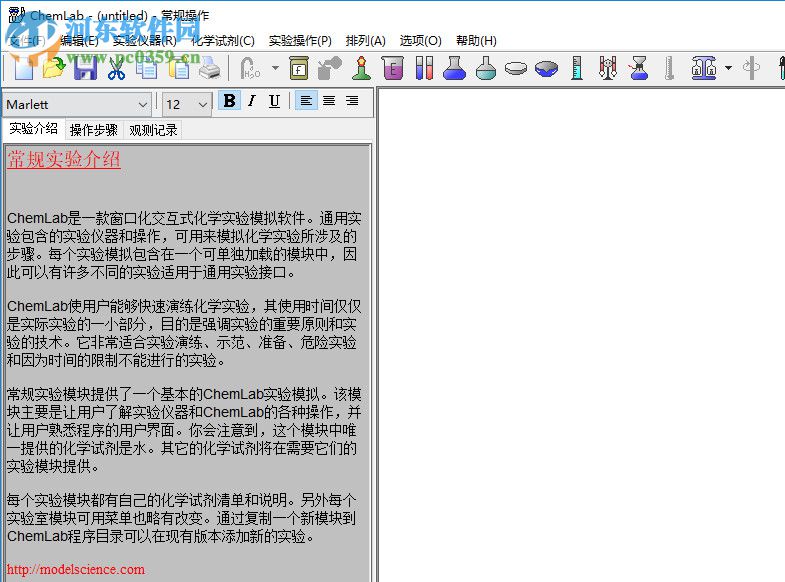785x582 pixels.
Task: Click the grayed thermometer icon
Action: pyautogui.click(x=669, y=69)
